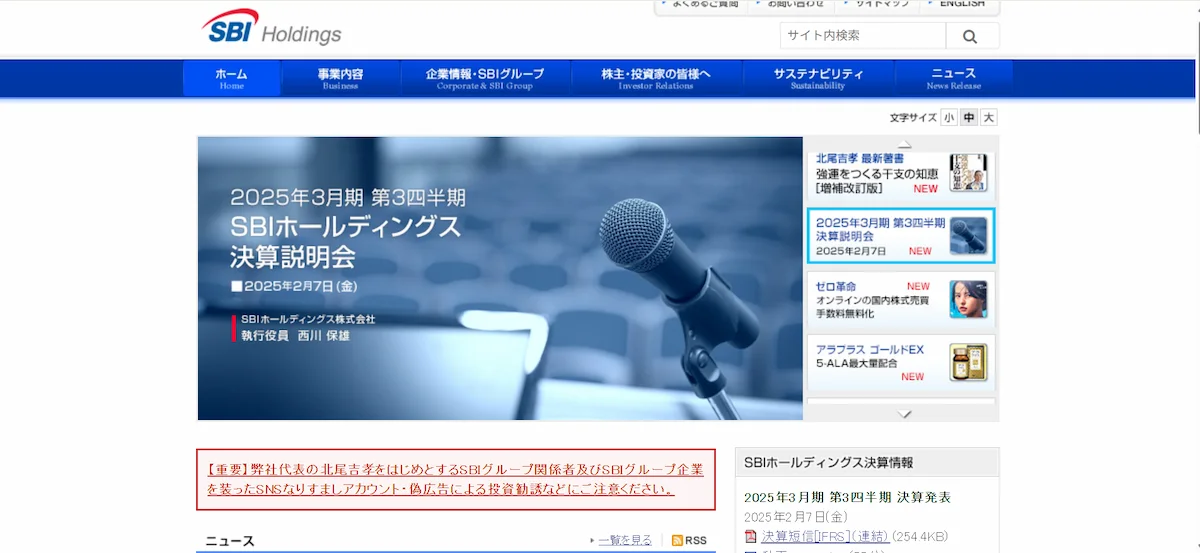This screenshot has height=553, width=1200.
Task: Open the サイトマップ link
Action: pyautogui.click(x=876, y=5)
